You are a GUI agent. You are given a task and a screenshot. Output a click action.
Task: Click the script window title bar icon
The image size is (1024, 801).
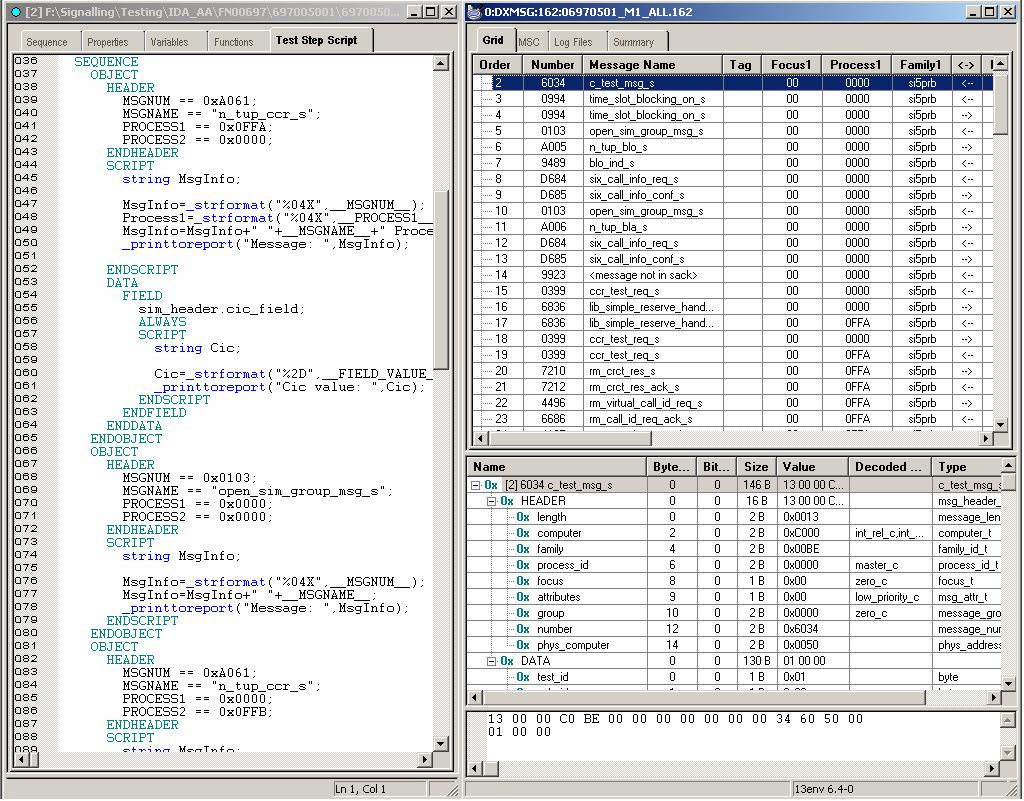click(x=16, y=12)
